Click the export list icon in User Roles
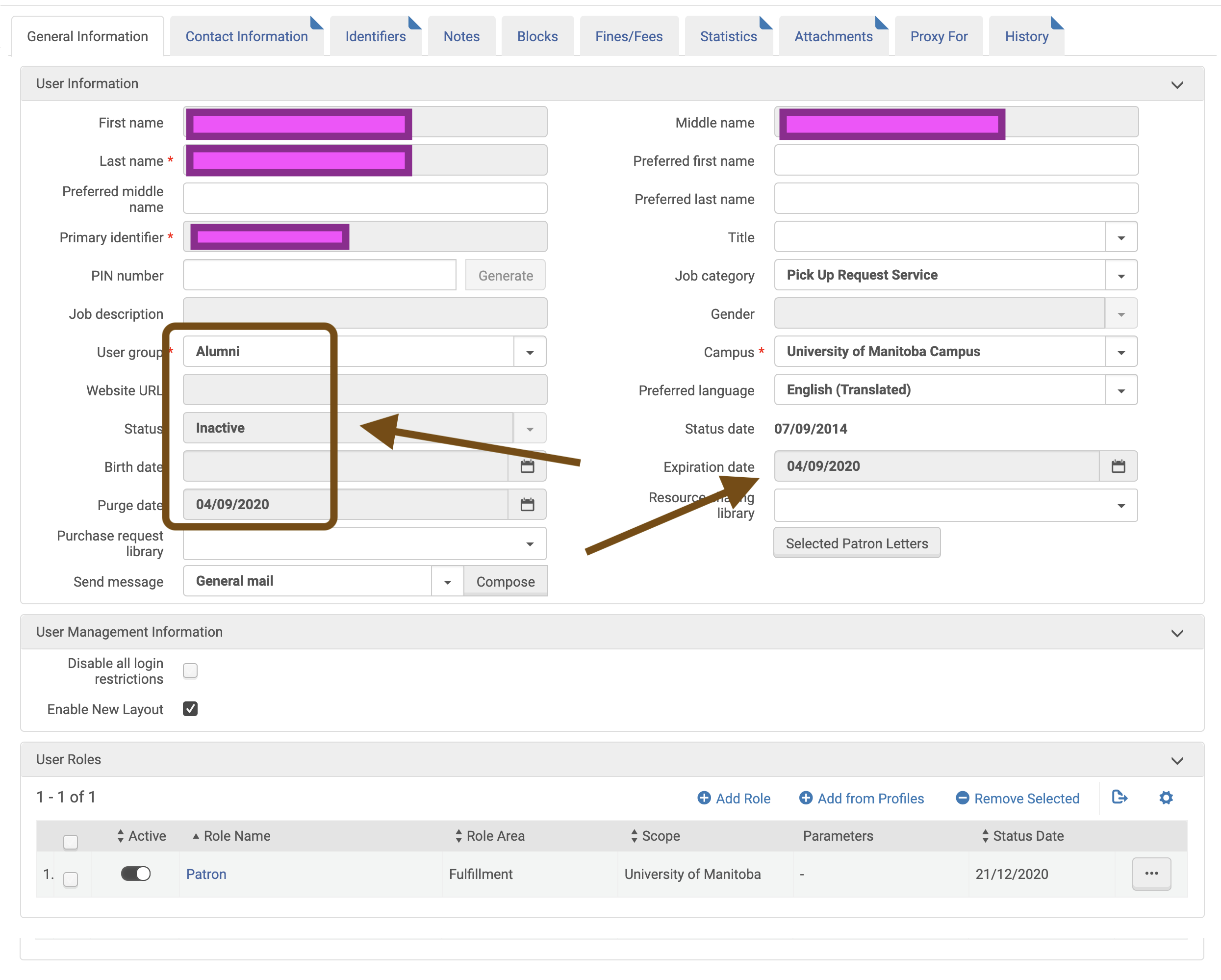This screenshot has width=1221, height=980. [1119, 797]
